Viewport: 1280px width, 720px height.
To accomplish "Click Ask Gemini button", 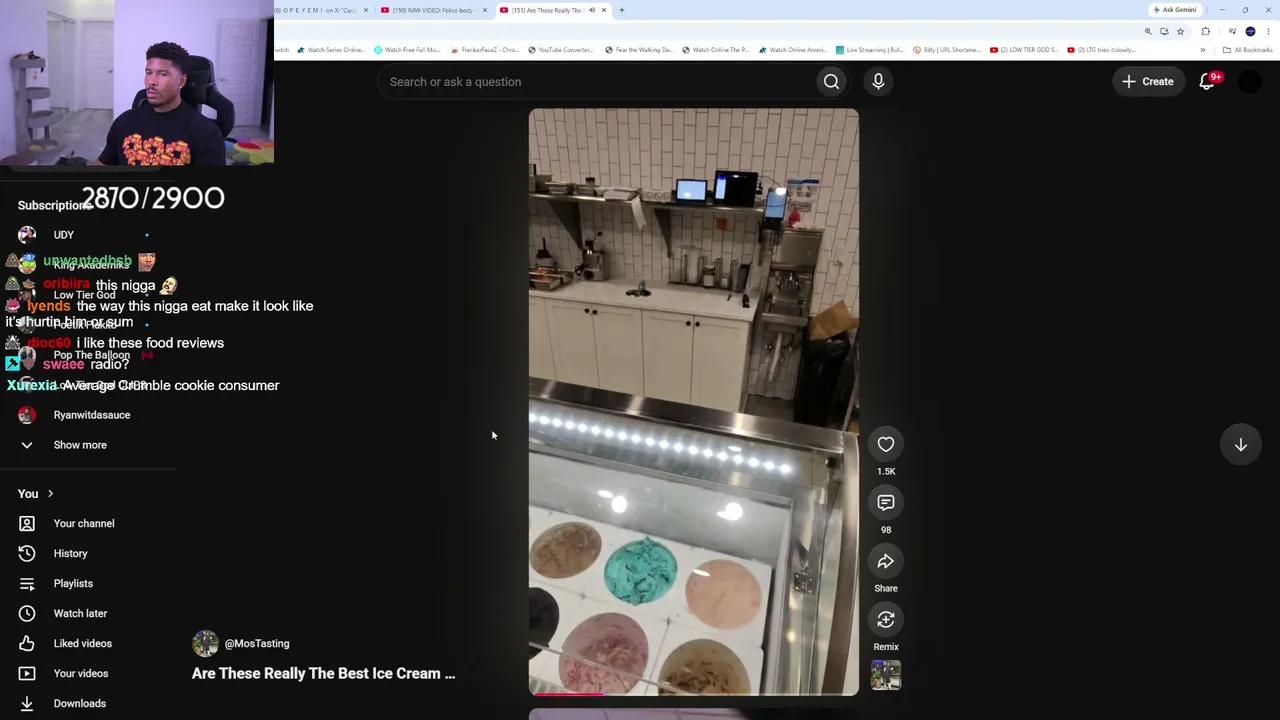I will 1175,10.
